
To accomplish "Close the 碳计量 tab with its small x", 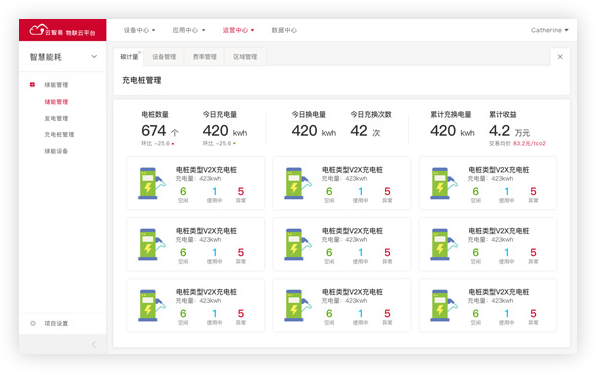I will 139,52.
